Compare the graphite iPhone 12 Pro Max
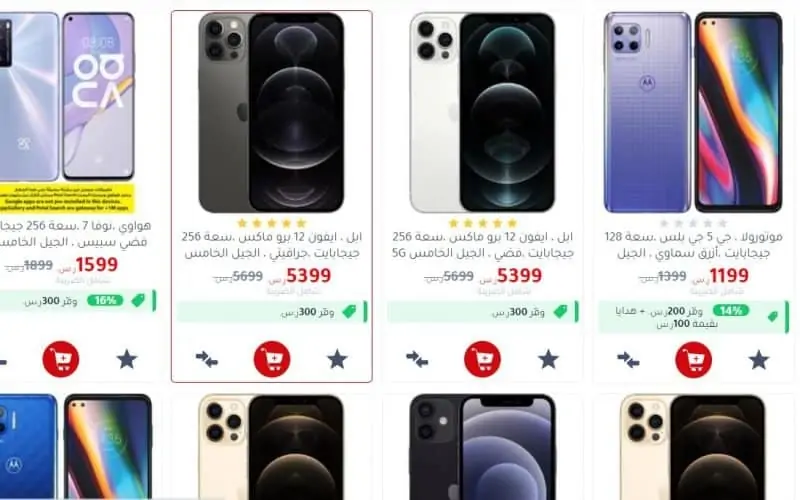800x500 pixels. pyautogui.click(x=207, y=359)
